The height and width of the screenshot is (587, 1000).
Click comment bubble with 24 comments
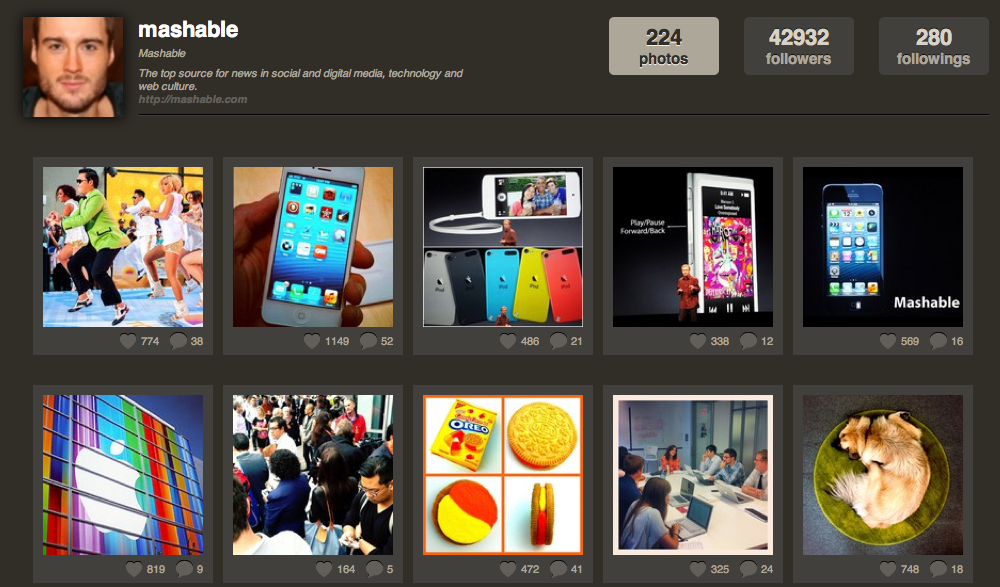748,568
